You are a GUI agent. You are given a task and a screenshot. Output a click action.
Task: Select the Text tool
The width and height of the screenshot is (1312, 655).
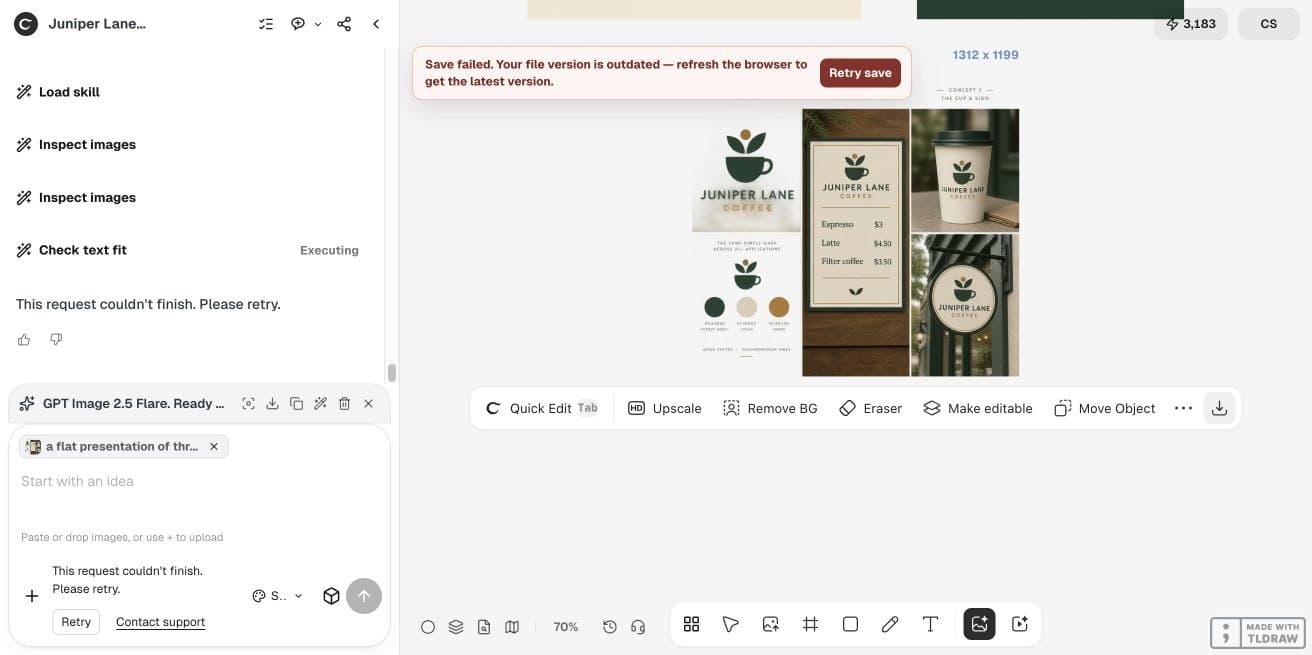(930, 624)
